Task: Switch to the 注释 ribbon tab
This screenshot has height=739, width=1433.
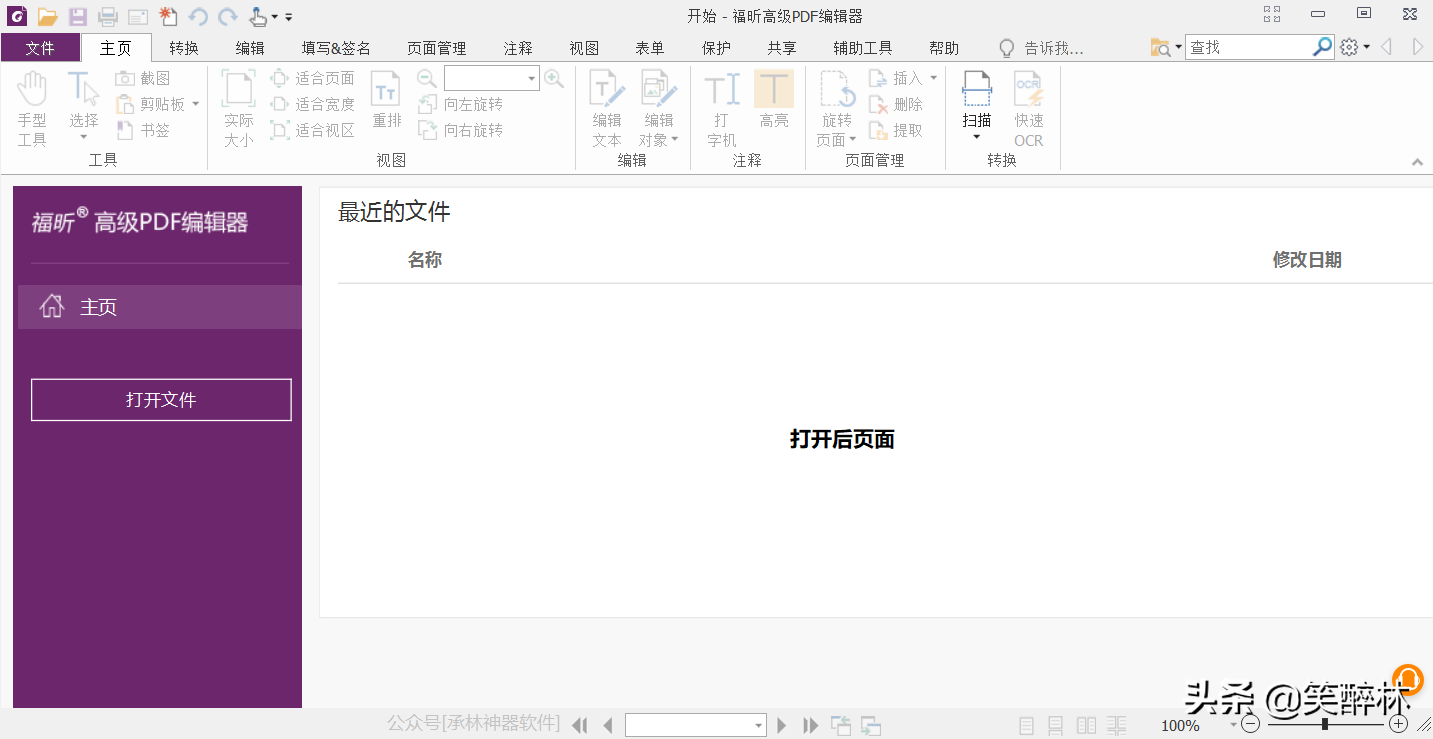Action: coord(518,48)
